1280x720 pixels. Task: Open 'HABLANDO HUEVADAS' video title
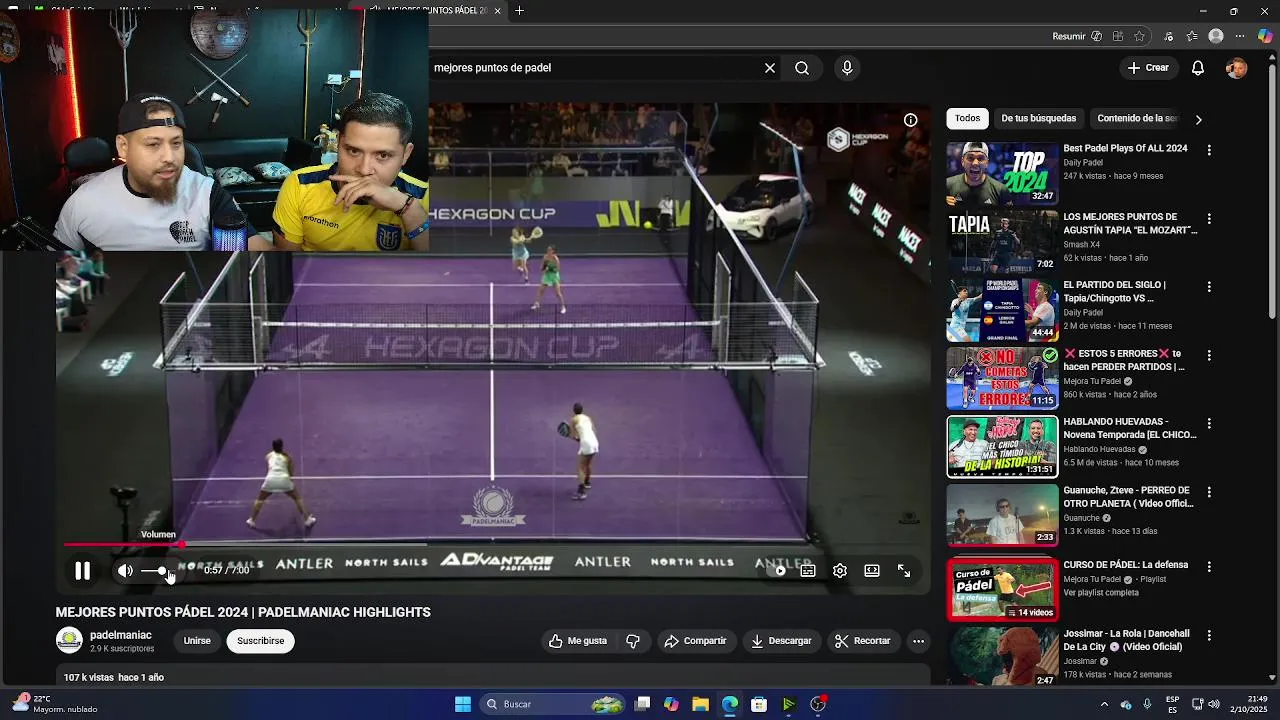[1130, 428]
